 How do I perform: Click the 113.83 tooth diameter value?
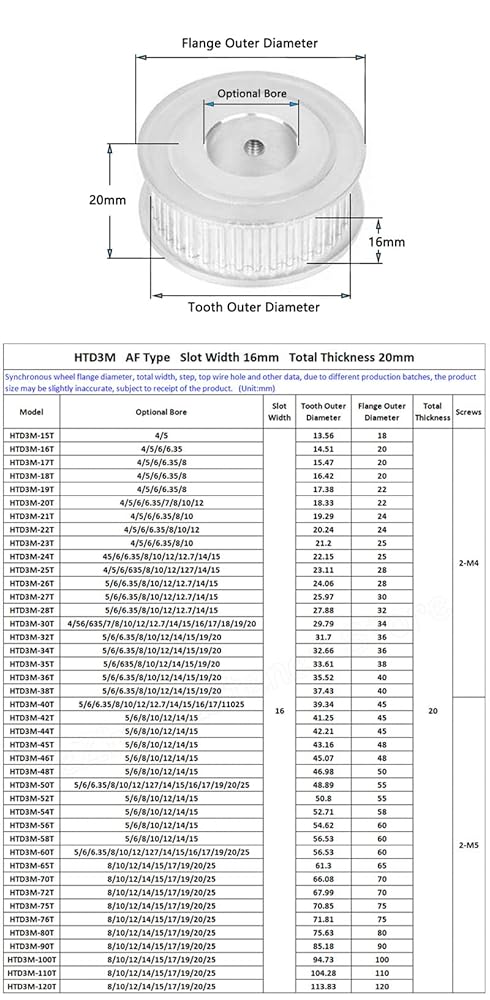tap(323, 985)
